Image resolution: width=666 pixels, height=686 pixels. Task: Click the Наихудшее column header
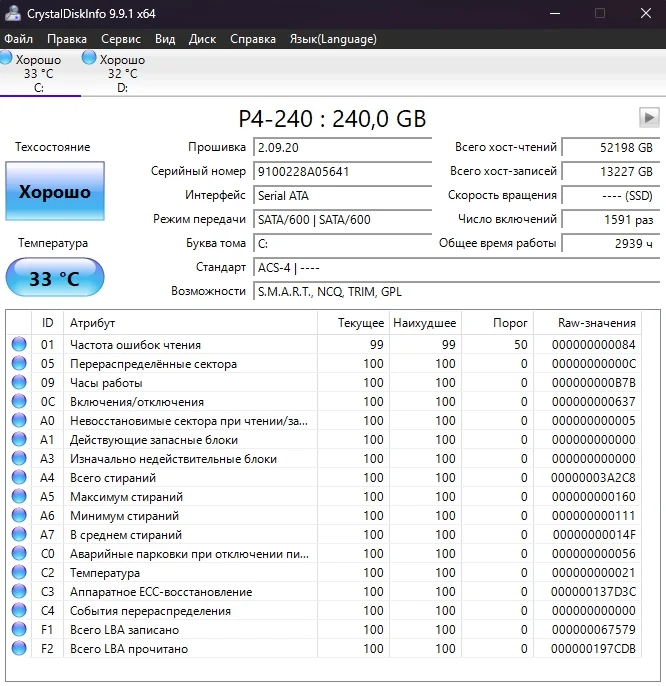[x=425, y=323]
